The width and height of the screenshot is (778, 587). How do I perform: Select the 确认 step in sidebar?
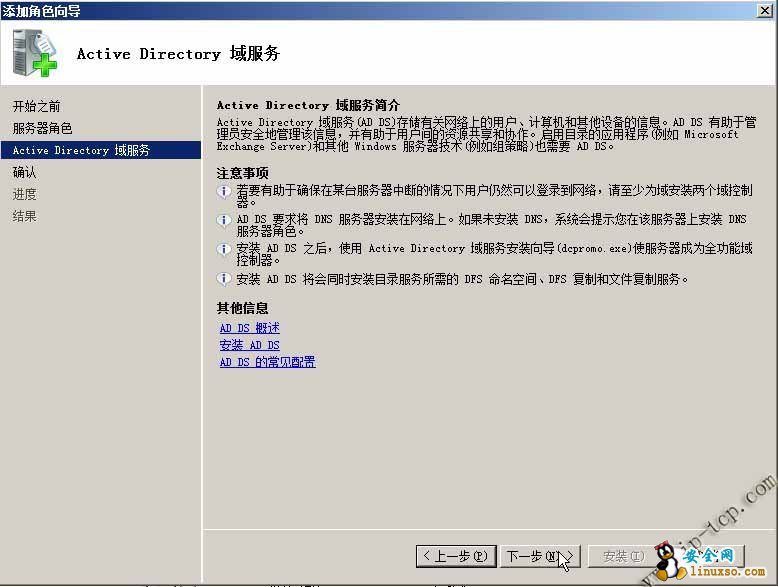coord(24,172)
